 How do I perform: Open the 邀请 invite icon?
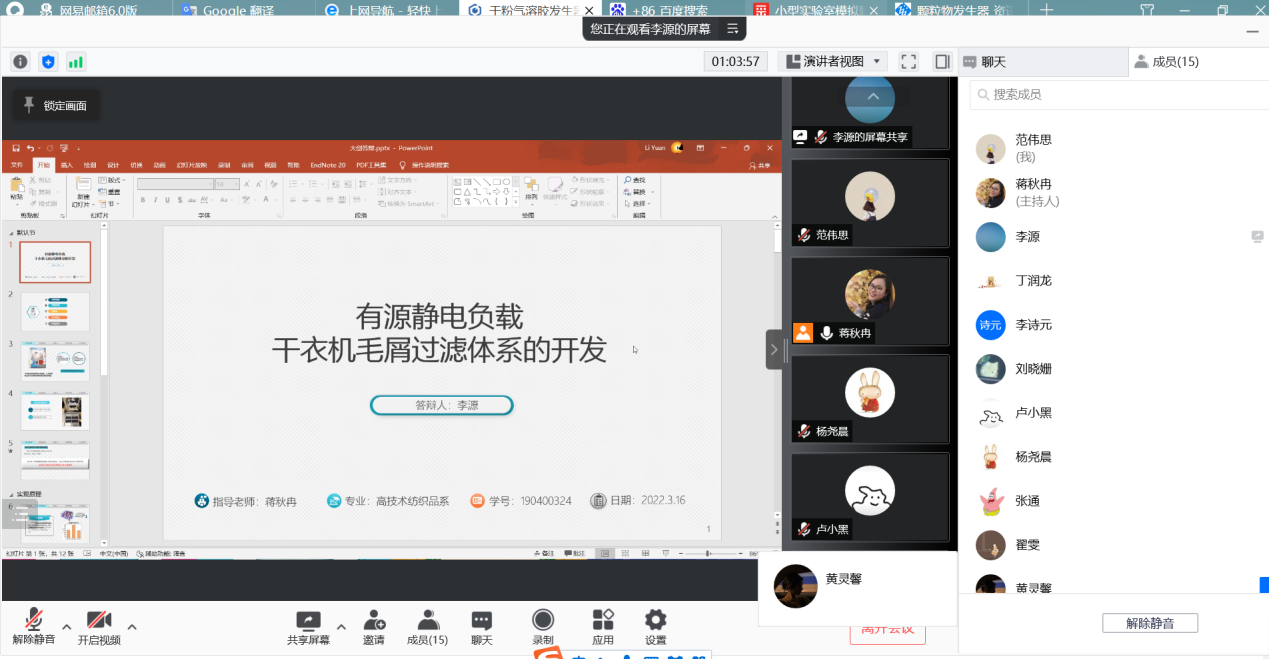[x=374, y=627]
